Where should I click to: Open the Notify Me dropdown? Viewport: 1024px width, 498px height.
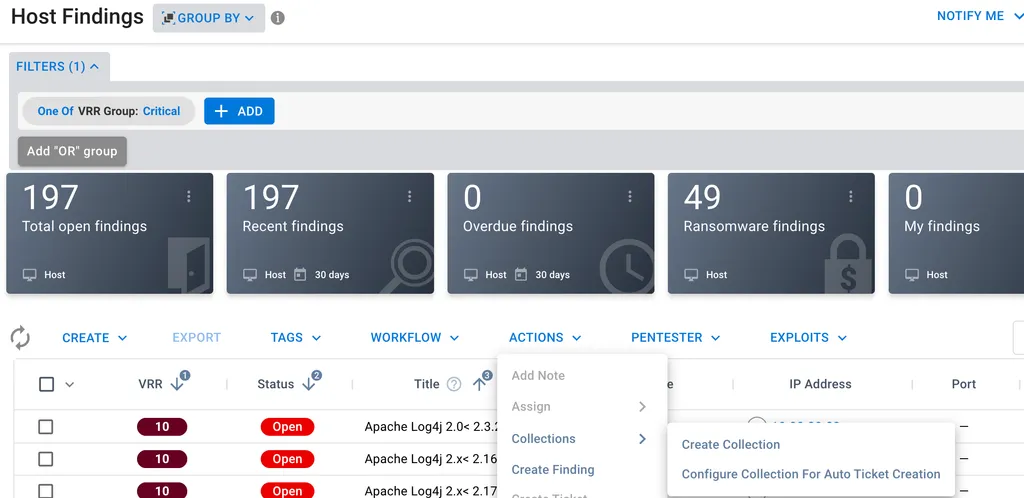click(x=979, y=16)
